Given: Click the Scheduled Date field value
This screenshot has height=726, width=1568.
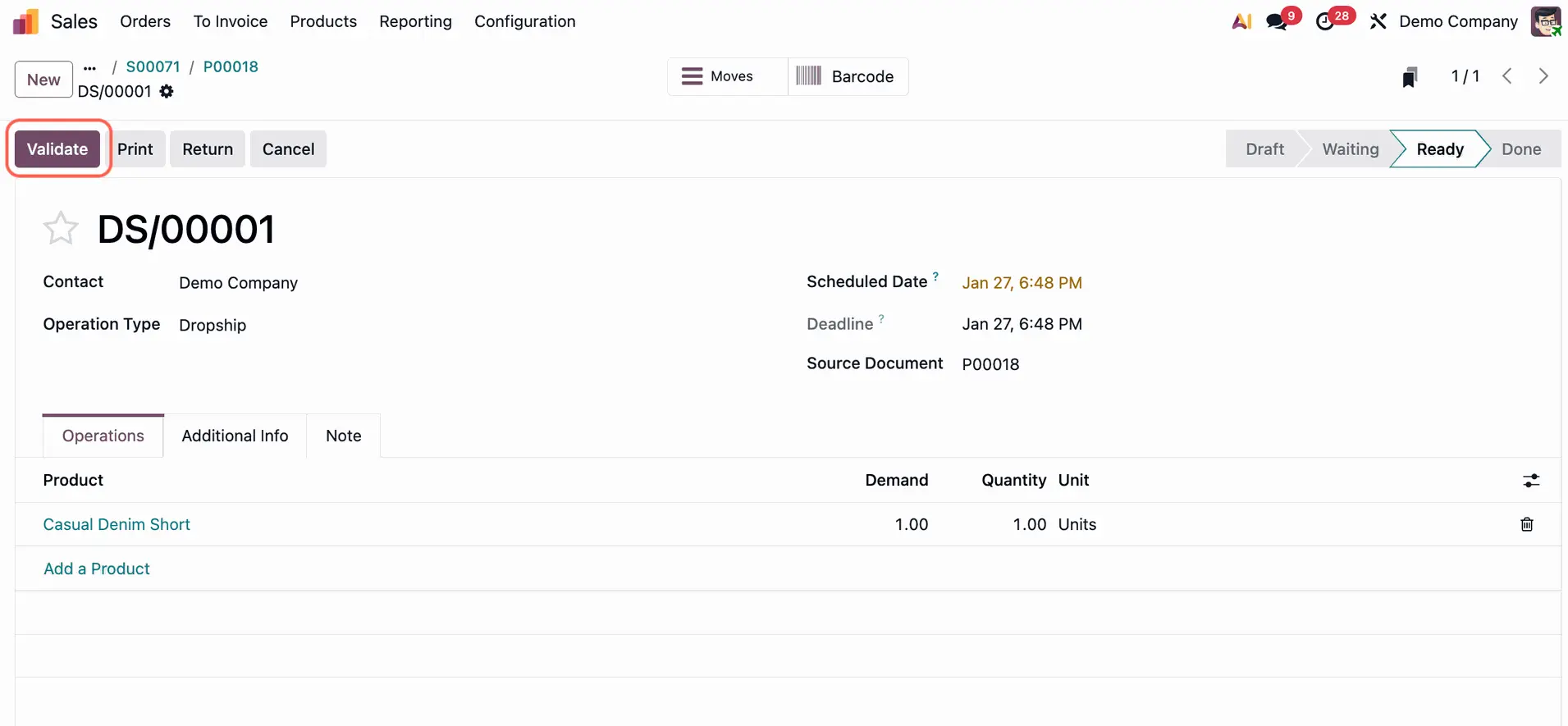Looking at the screenshot, I should pos(1022,283).
